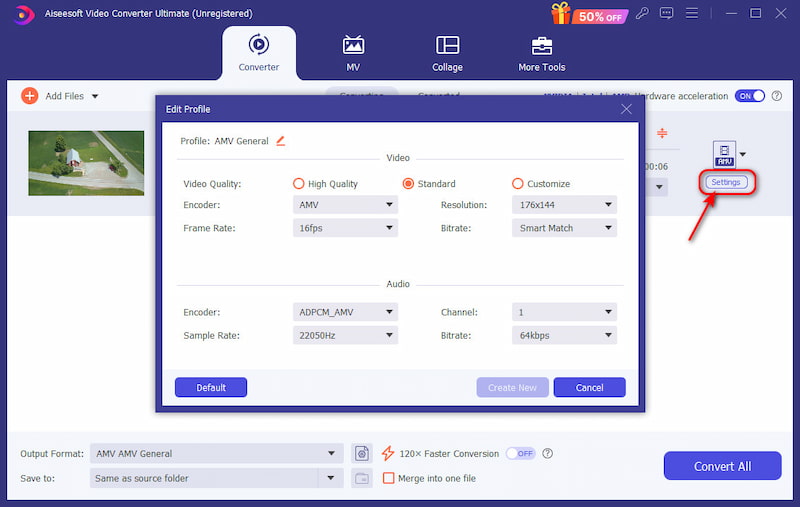Viewport: 800px width, 507px height.
Task: Click the aerial farm video thumbnail
Action: 86,163
